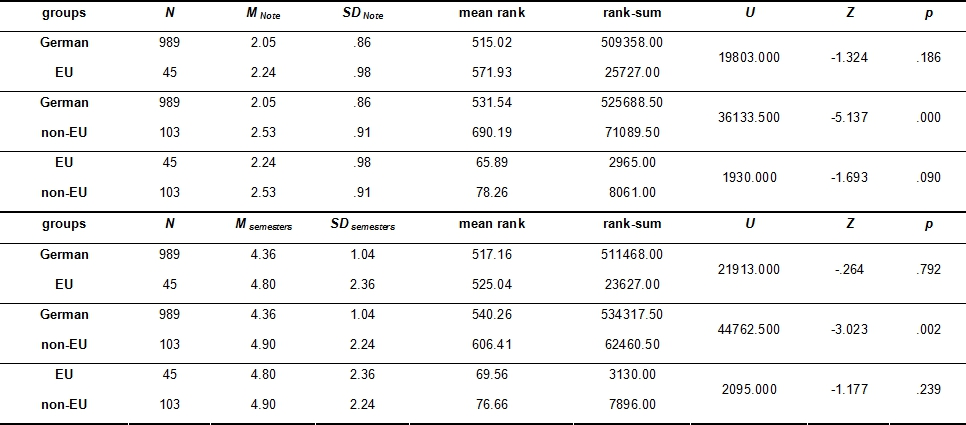Image resolution: width=966 pixels, height=425 pixels.
Task: Click the p value .002
Action: [928, 329]
